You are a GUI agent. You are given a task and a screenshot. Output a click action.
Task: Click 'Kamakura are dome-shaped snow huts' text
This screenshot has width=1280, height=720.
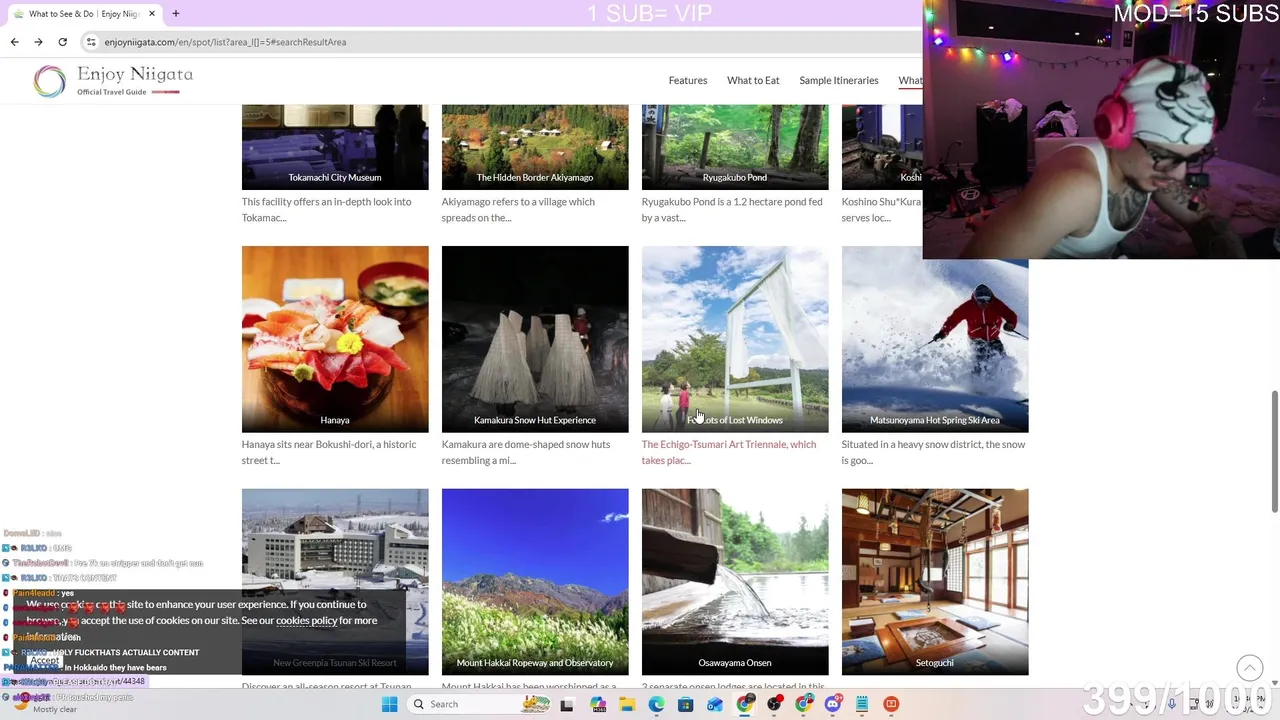point(526,452)
